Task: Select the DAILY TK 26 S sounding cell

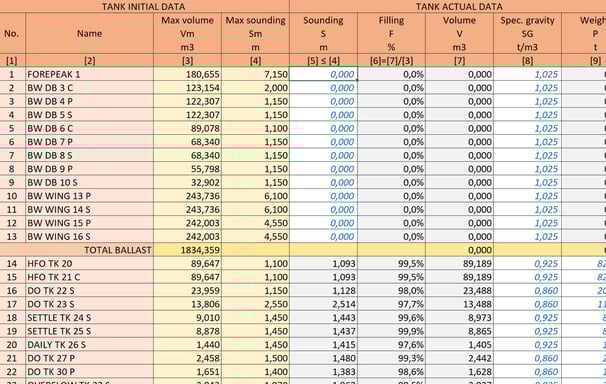Action: coord(323,345)
